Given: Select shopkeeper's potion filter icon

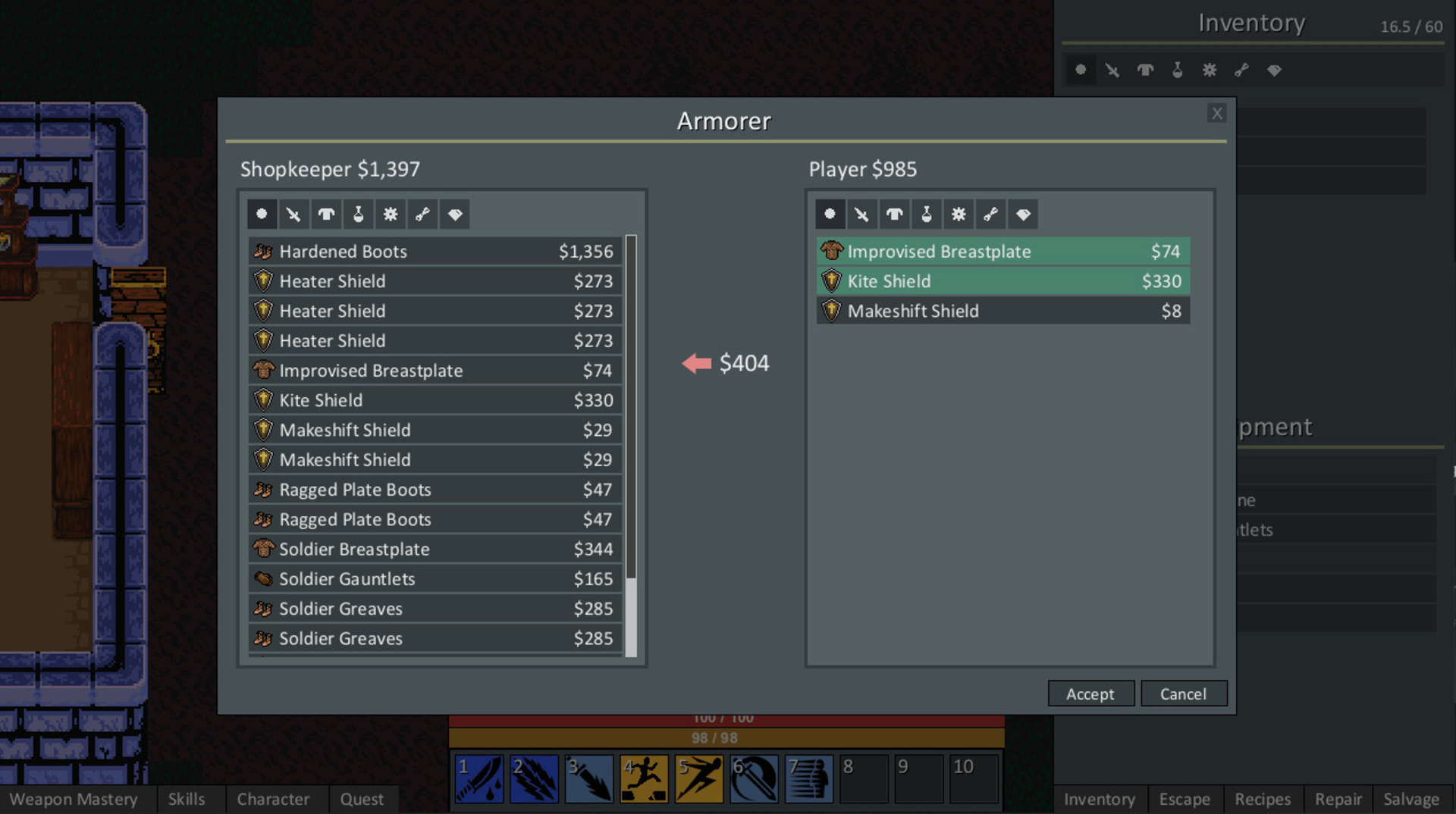Looking at the screenshot, I should (358, 214).
